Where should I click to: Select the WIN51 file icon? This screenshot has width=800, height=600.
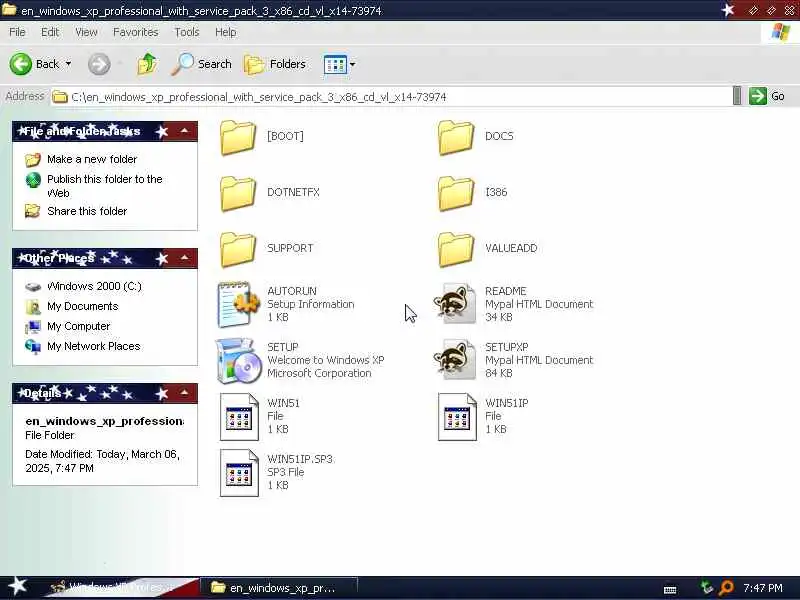click(x=239, y=417)
